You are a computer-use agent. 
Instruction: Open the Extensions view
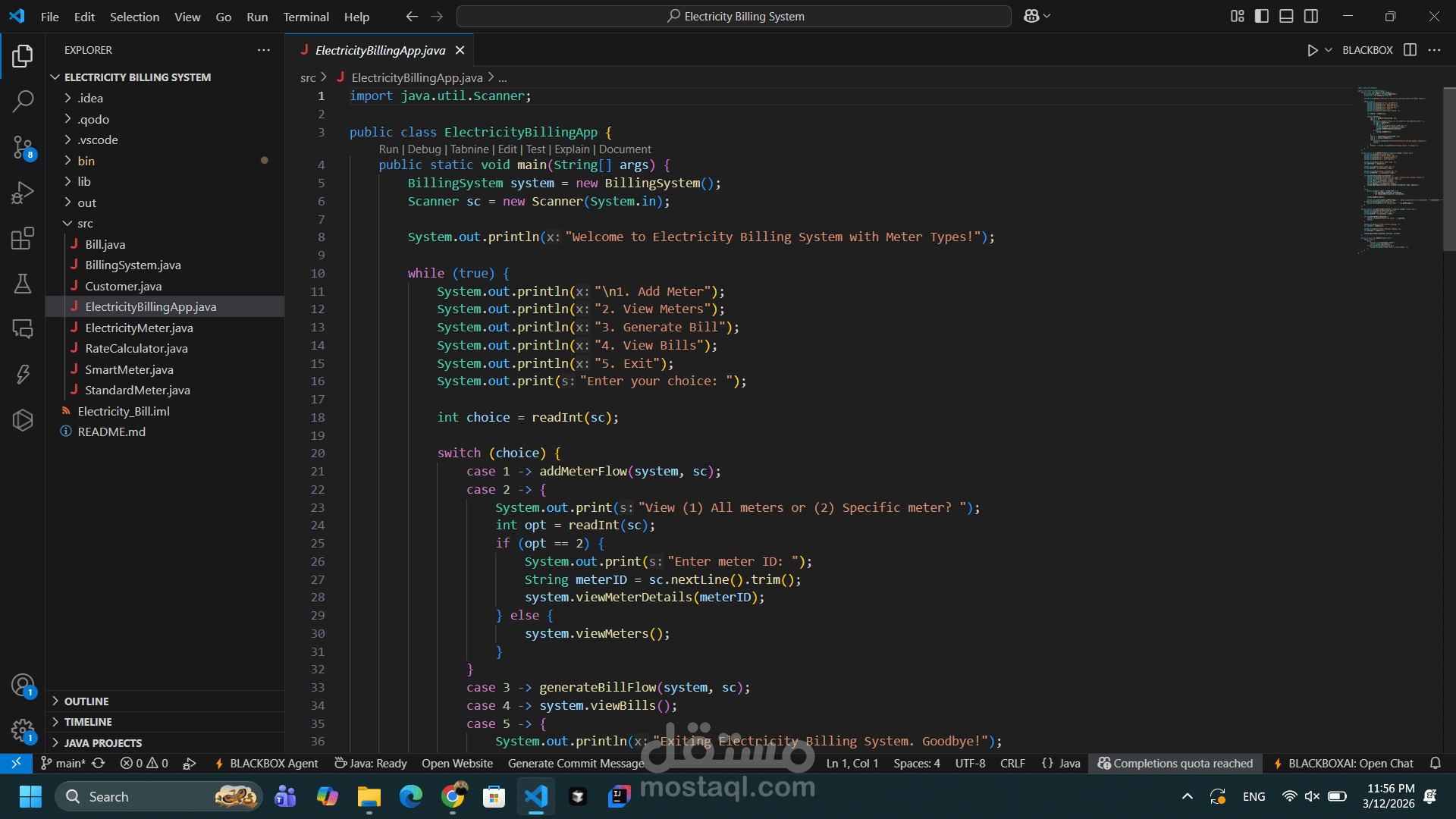23,238
